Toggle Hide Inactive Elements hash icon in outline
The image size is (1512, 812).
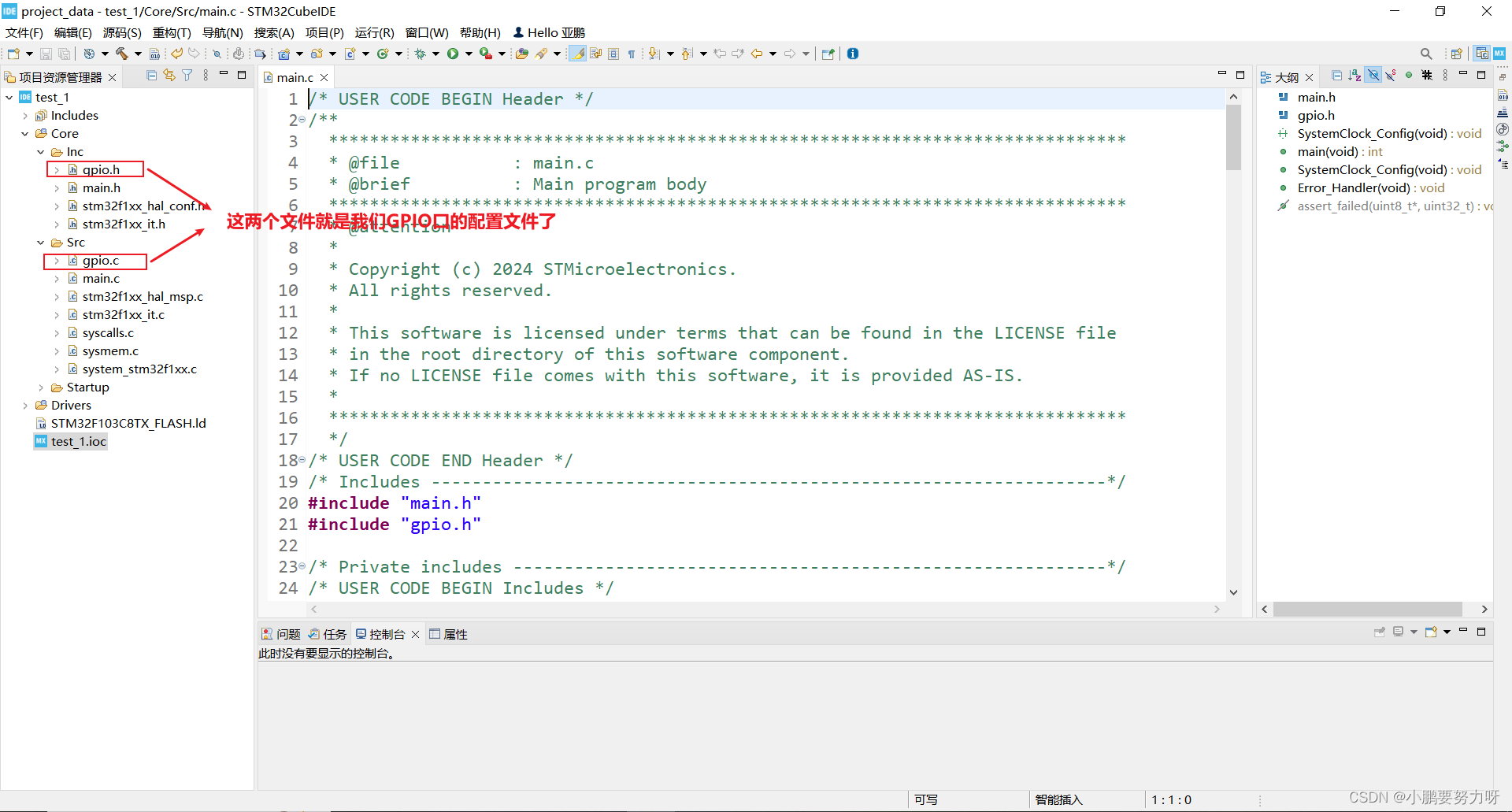coord(1427,76)
